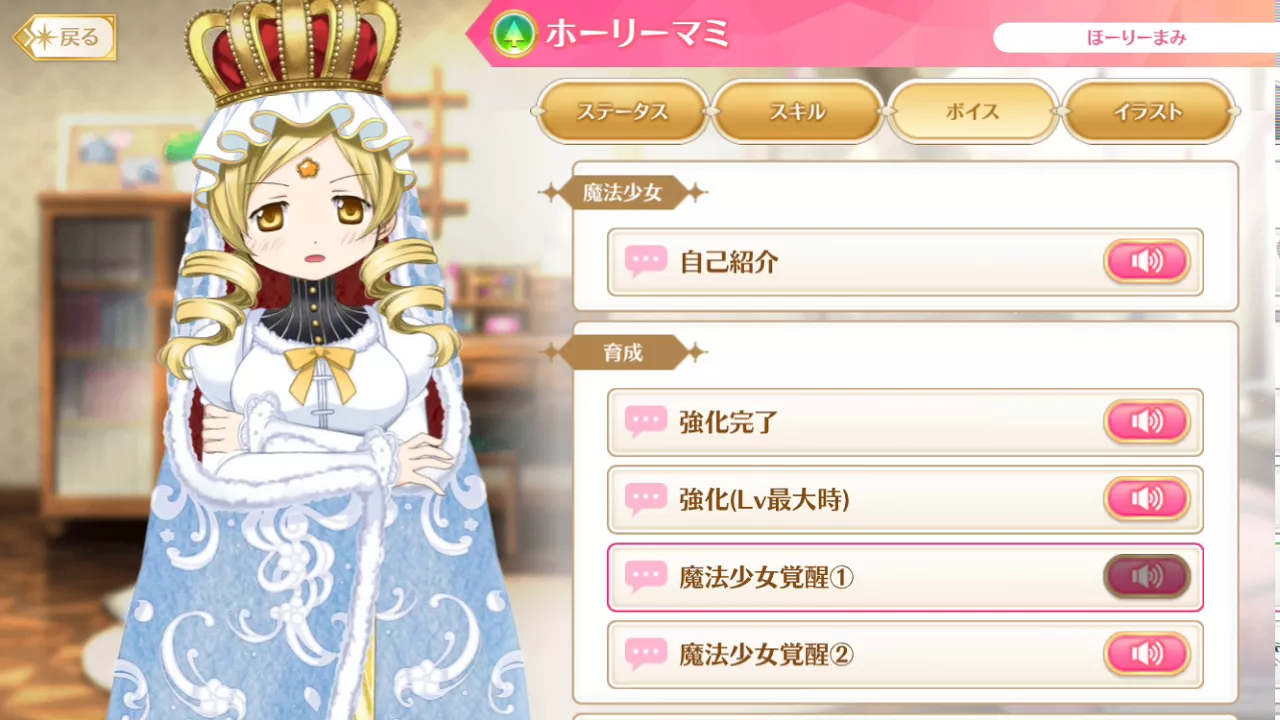1280x720 pixels.
Task: Open the スキル tab
Action: pyautogui.click(x=797, y=112)
